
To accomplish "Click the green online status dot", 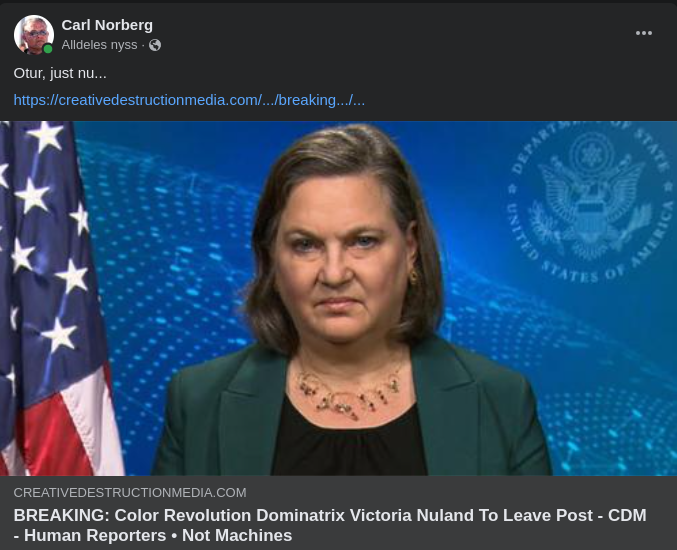I will tap(48, 49).
